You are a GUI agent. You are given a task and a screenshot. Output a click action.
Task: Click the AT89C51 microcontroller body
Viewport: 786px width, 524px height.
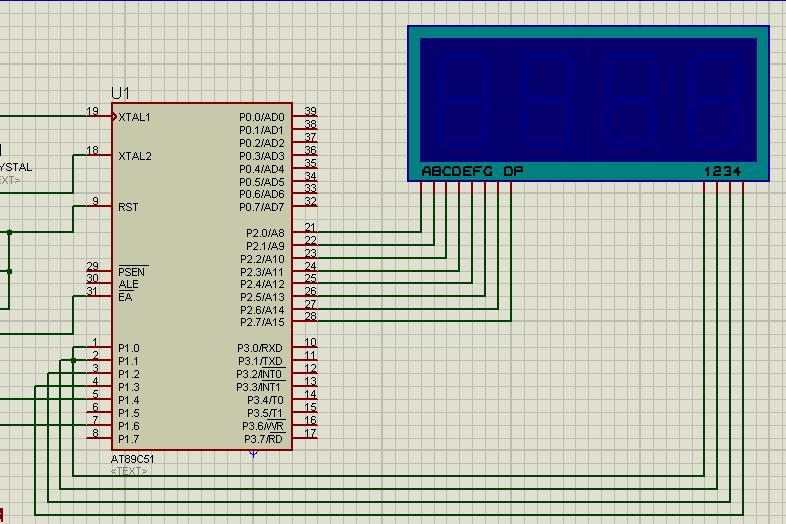[x=202, y=277]
